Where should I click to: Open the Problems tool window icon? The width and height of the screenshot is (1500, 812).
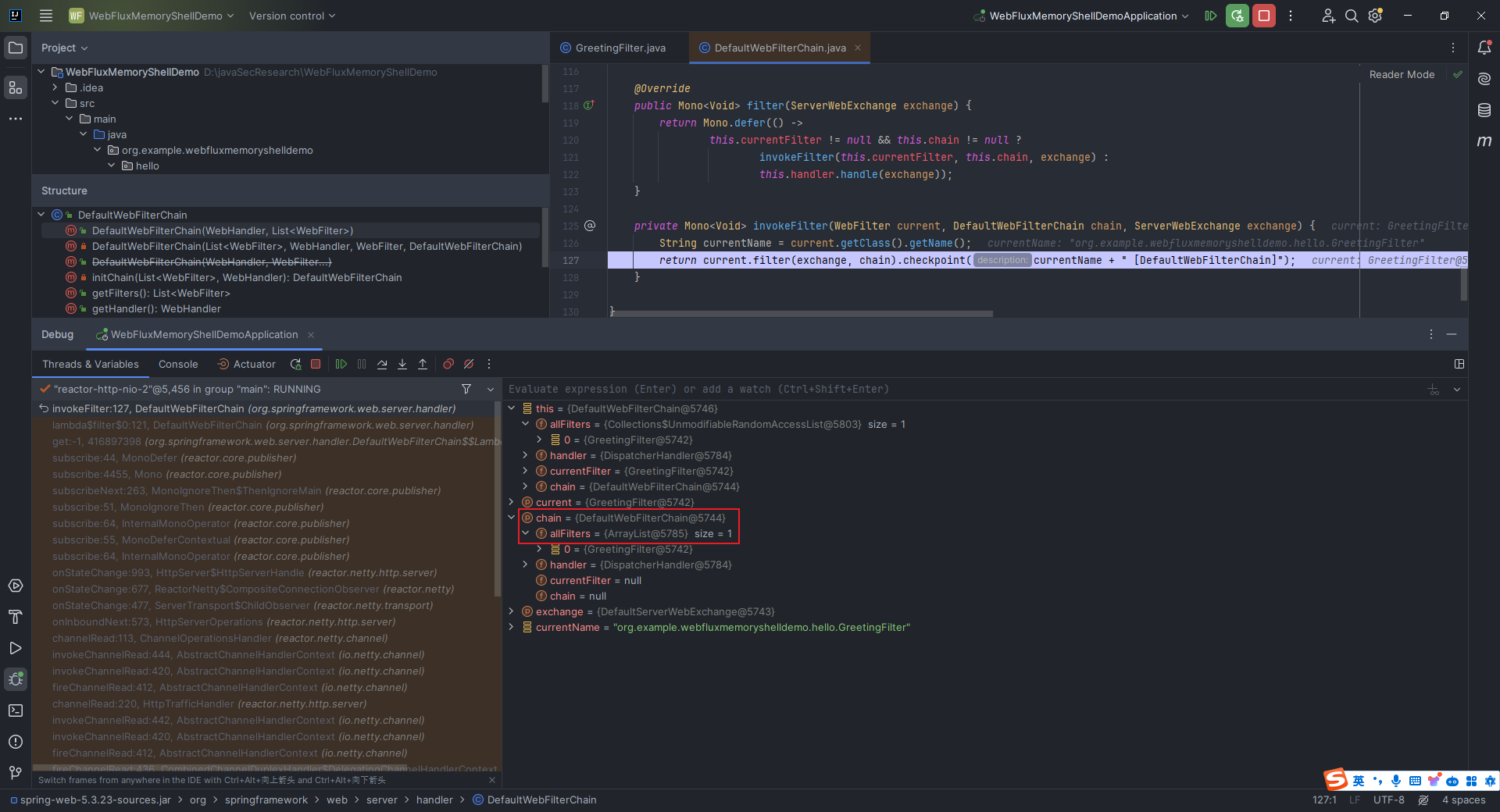(x=16, y=742)
